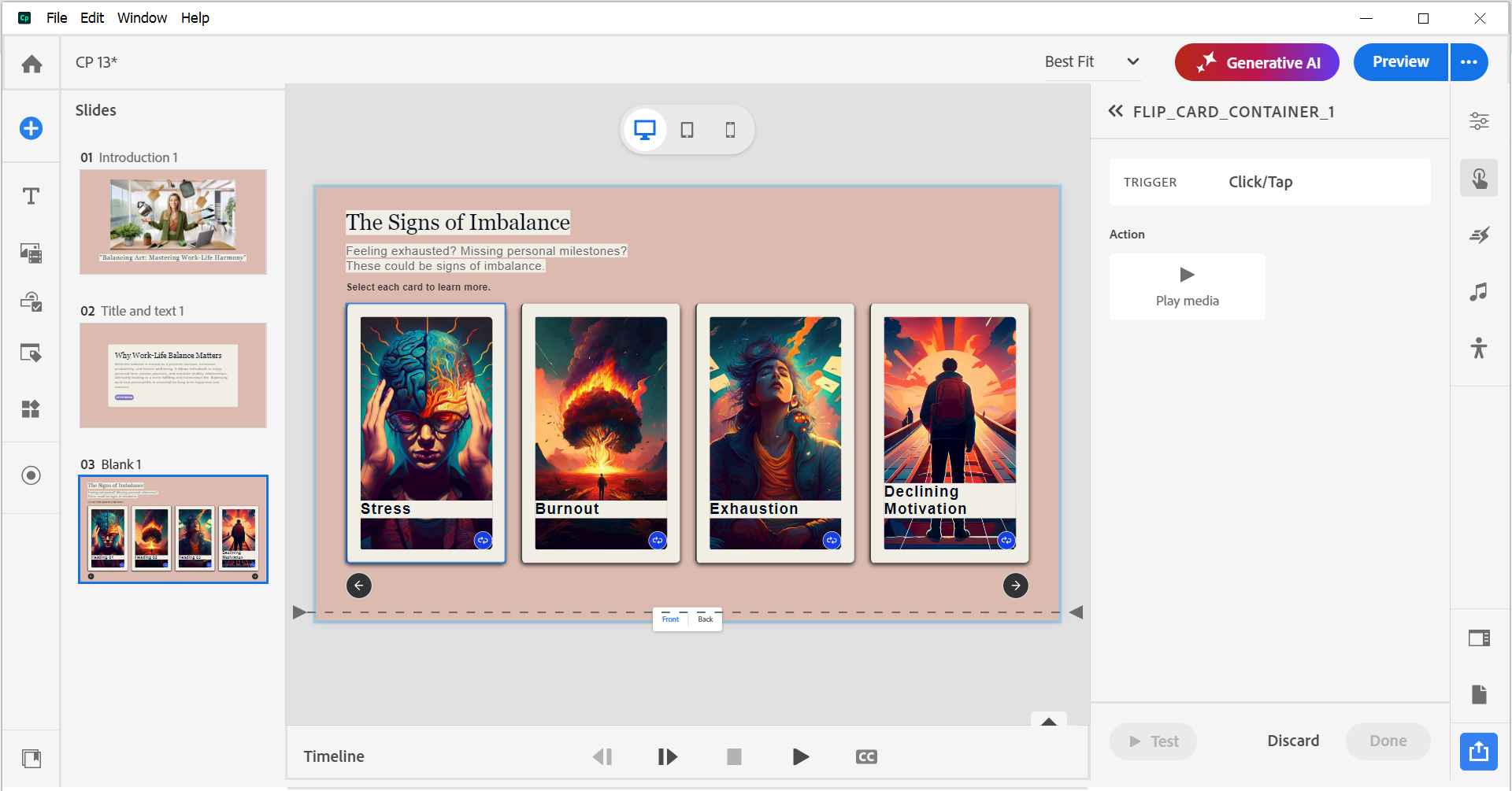Open the Widgets panel in the left sidebar
This screenshot has height=791, width=1512.
point(31,408)
